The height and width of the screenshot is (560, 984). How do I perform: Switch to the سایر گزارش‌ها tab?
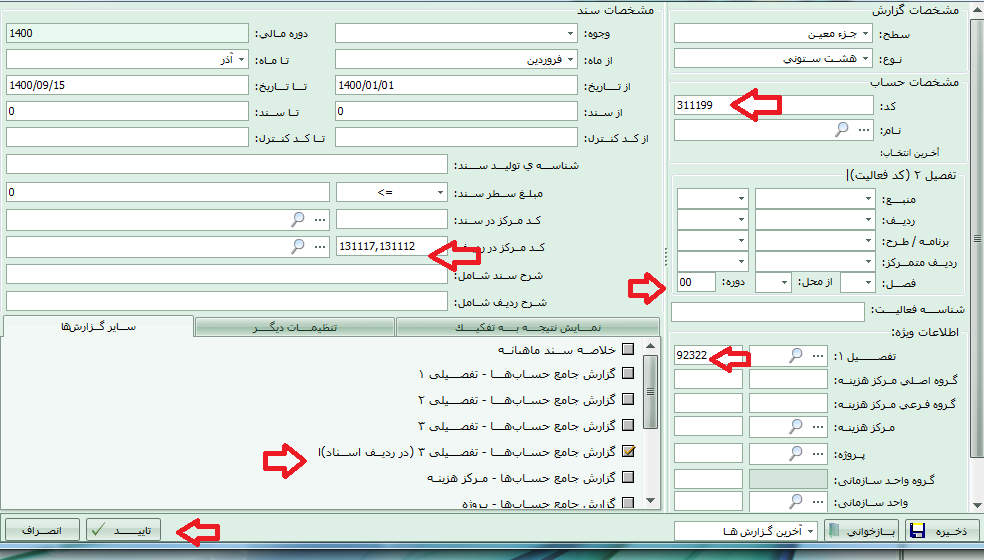99,326
